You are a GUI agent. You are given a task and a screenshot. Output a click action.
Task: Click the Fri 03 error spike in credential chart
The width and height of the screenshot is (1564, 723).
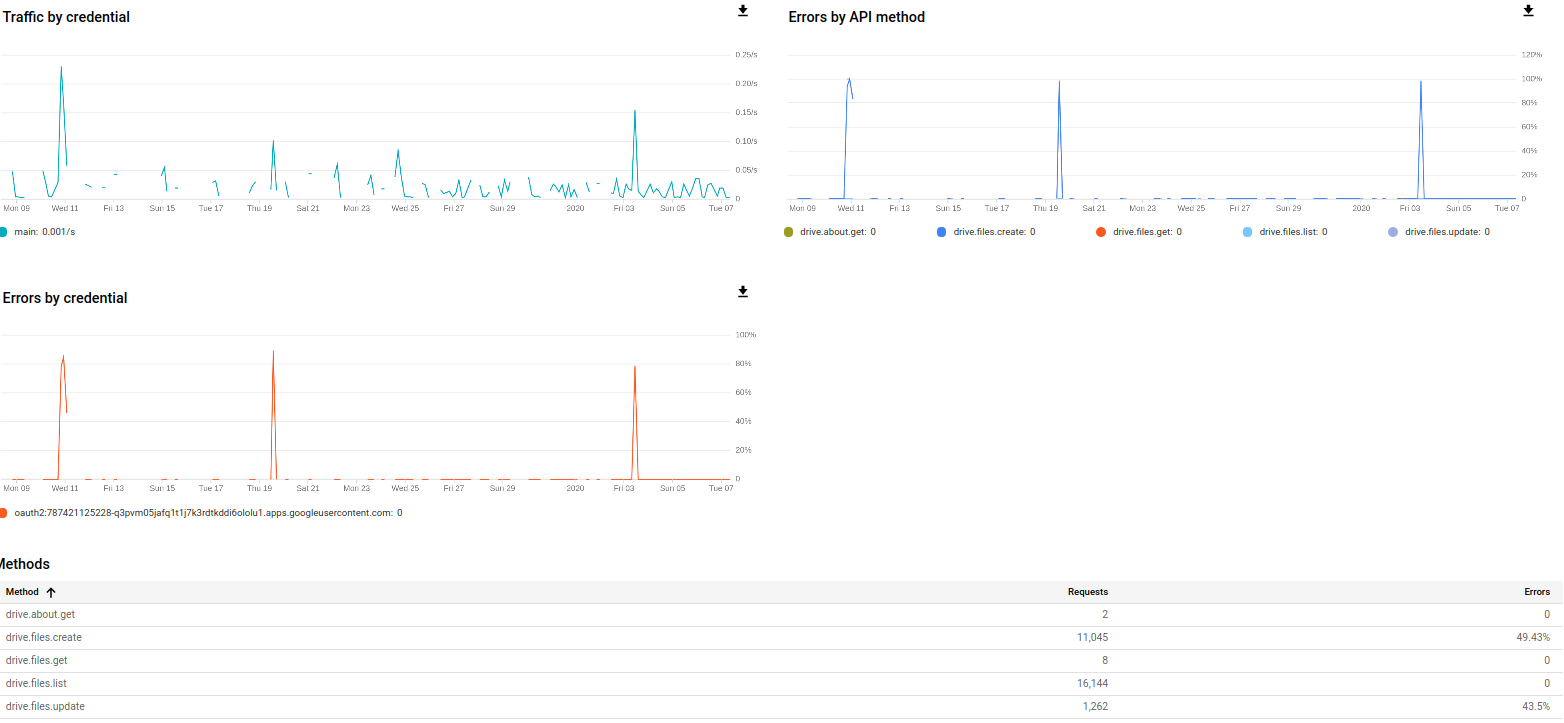[634, 368]
